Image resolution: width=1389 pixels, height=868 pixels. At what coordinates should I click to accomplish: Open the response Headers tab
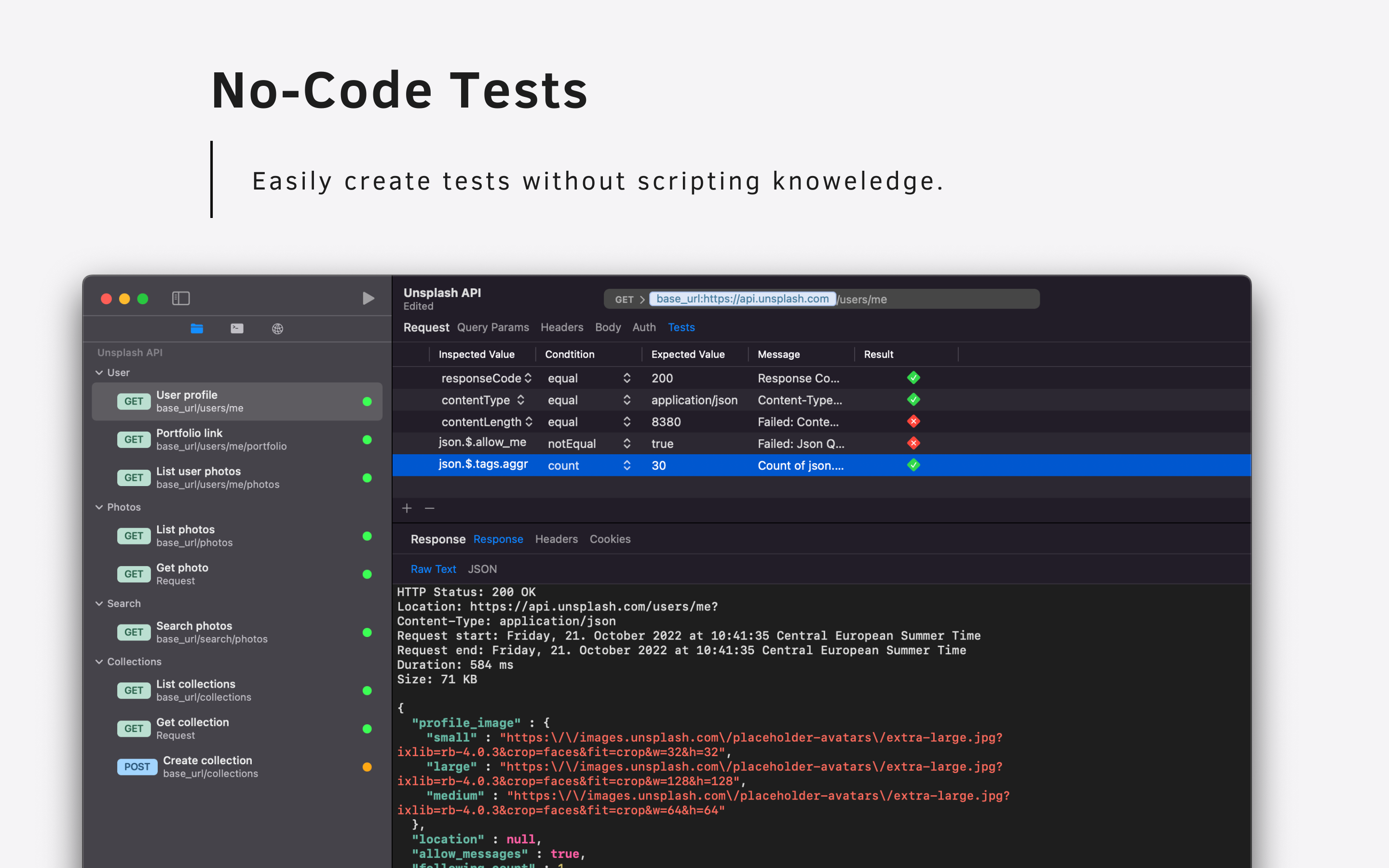[x=556, y=539]
